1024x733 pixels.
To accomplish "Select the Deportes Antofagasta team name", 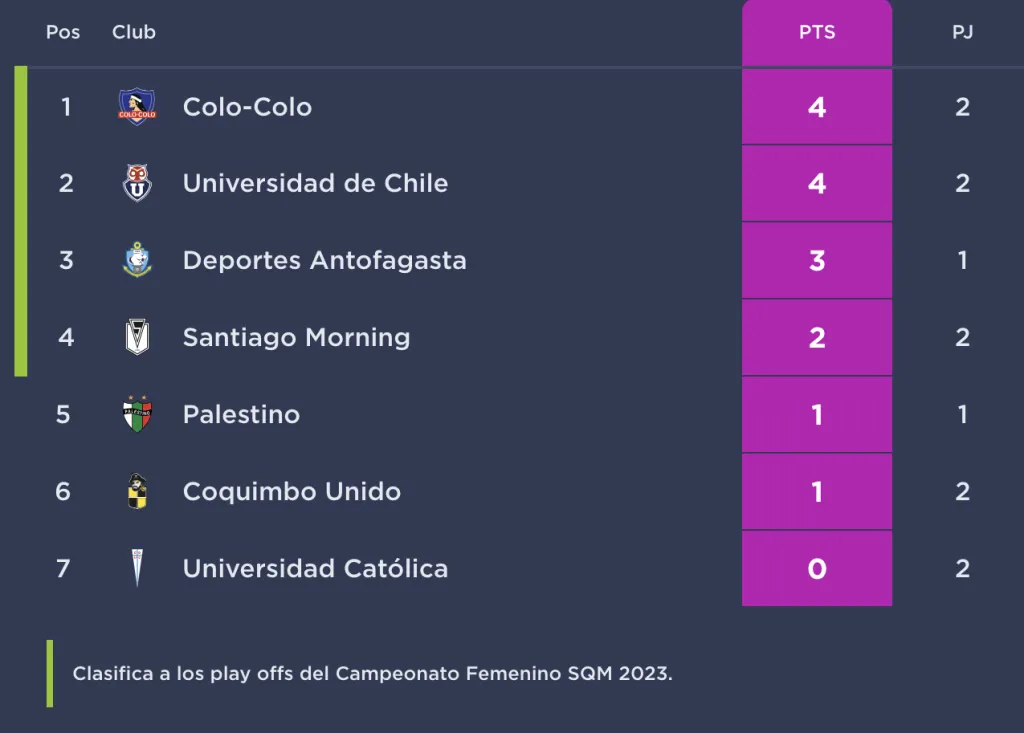I will (x=324, y=260).
